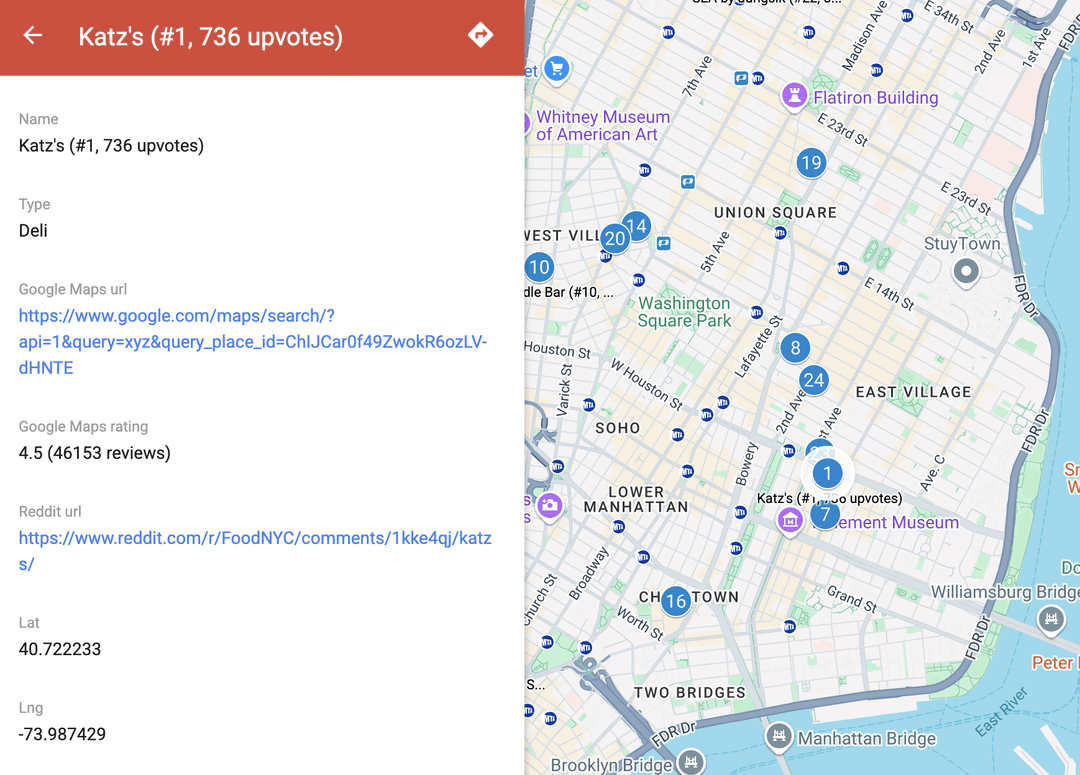Click the Manhattan Bridge text label
The height and width of the screenshot is (775, 1080).
(866, 738)
